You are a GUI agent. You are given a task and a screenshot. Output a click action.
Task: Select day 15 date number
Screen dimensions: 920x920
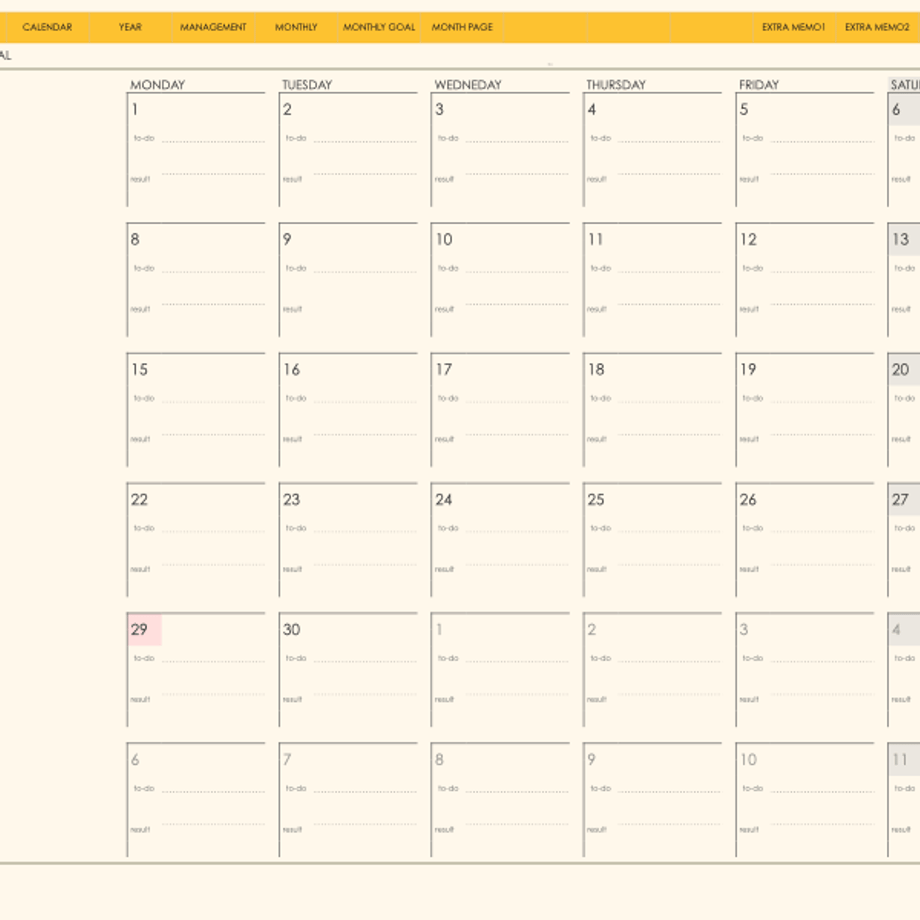(x=139, y=370)
